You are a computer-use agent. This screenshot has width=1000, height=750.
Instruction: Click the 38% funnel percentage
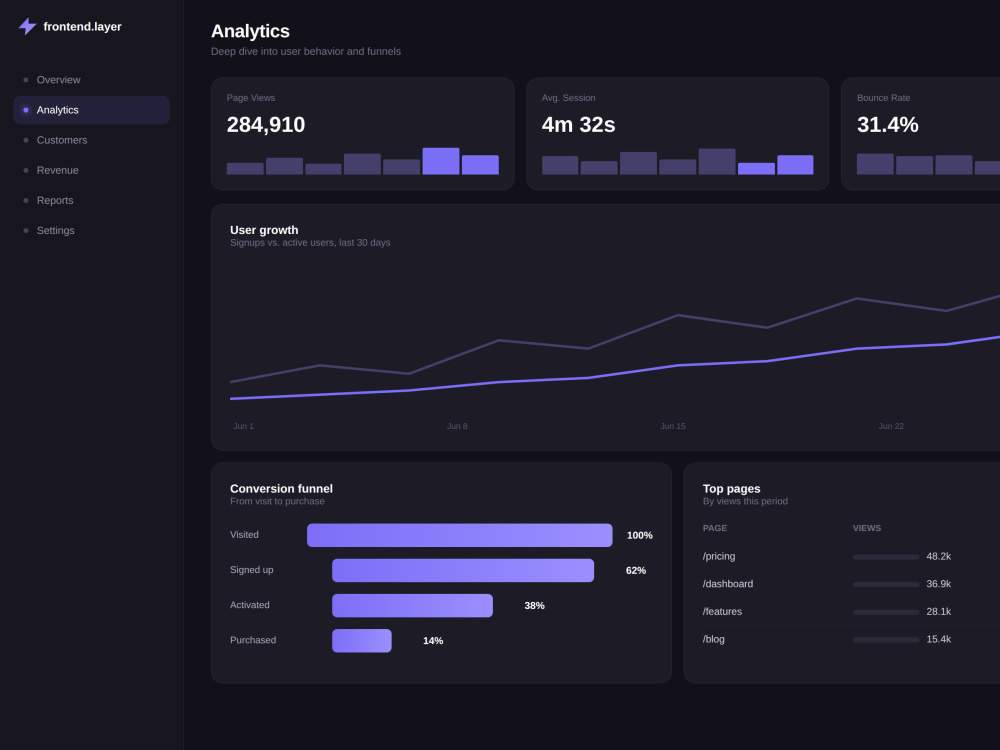click(534, 606)
